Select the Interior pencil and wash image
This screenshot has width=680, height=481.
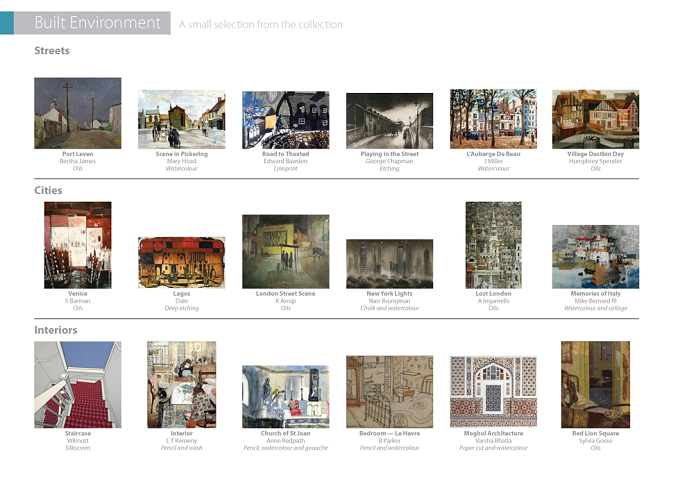[182, 385]
